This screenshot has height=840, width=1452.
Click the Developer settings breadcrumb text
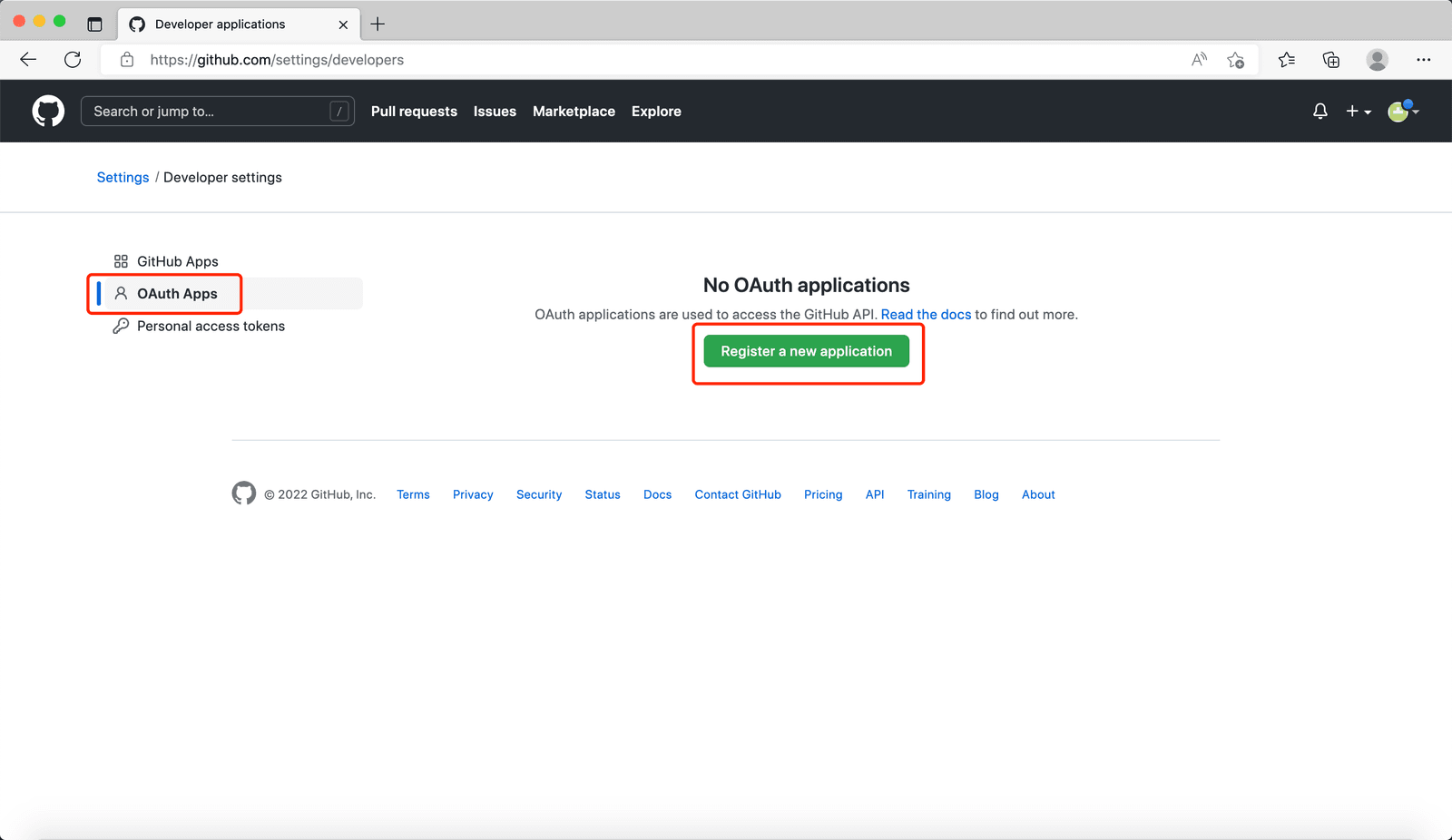(x=222, y=177)
